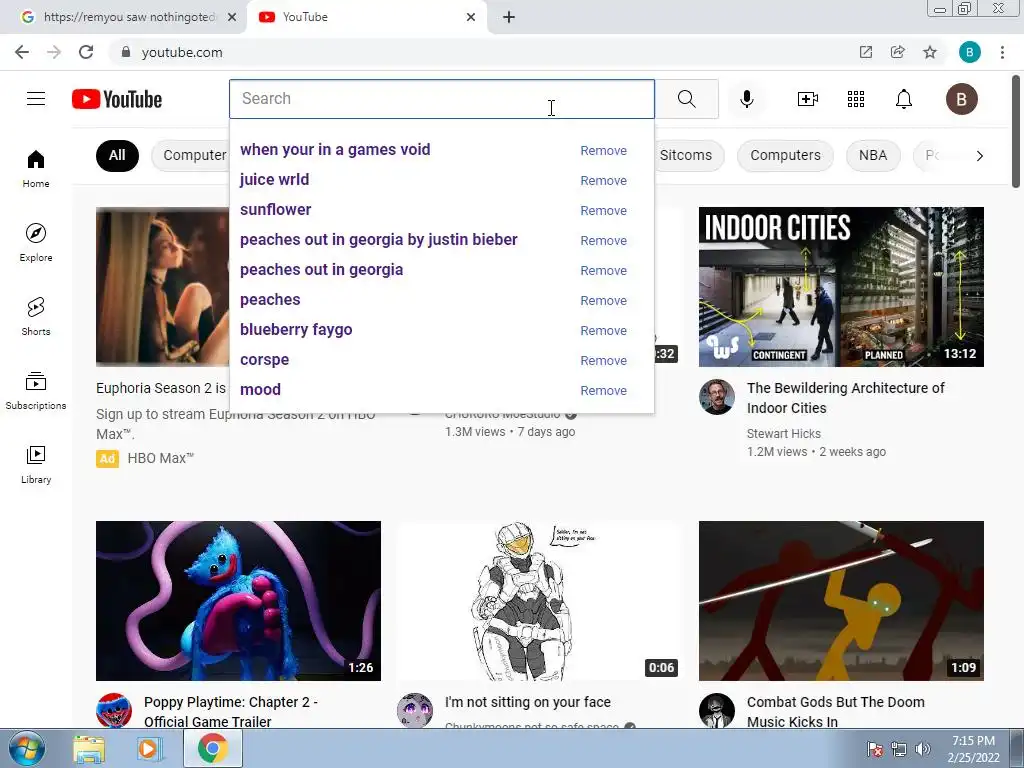Click the taskbar clock 7:15 PM

pos(973,749)
